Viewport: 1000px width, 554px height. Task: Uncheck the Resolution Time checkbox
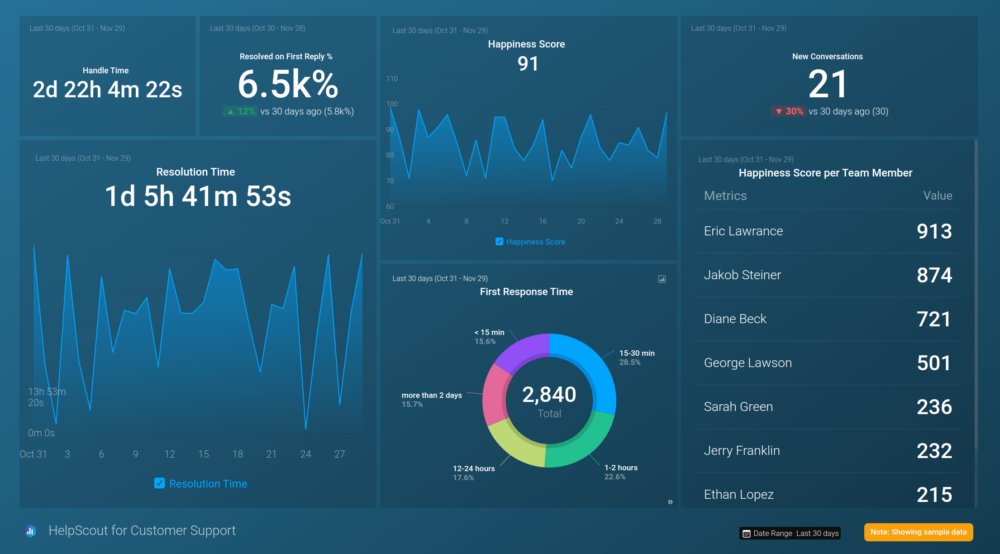160,484
